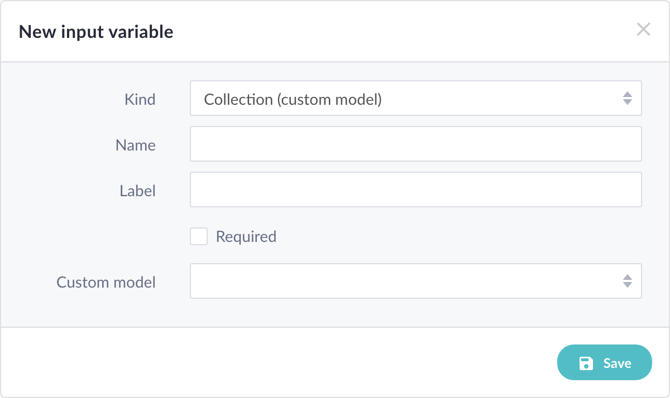Click the Custom model double-arrow icon
Viewport: 670px width, 398px height.
point(627,281)
